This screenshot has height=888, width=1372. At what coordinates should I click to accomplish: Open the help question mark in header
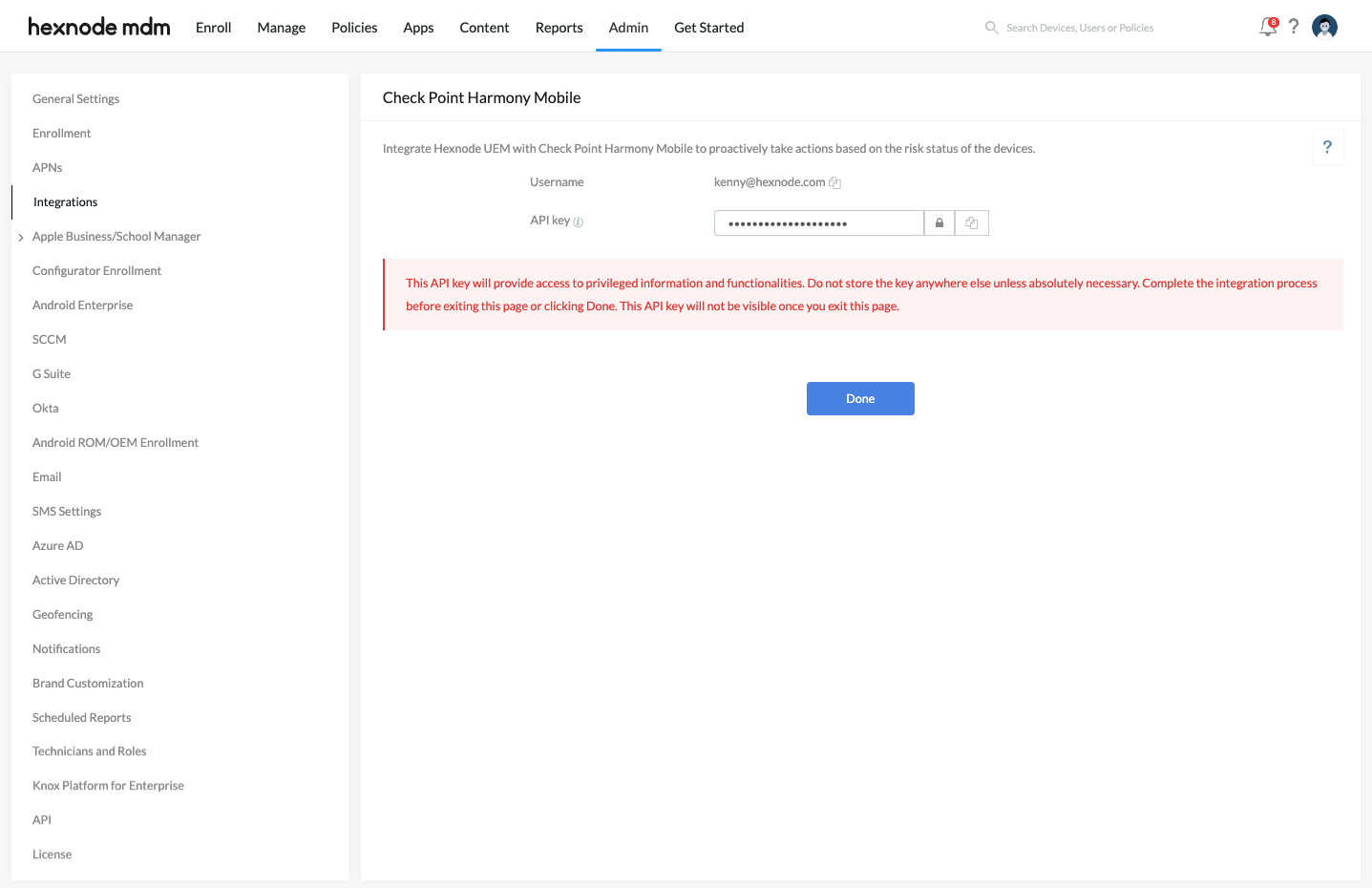(1294, 27)
